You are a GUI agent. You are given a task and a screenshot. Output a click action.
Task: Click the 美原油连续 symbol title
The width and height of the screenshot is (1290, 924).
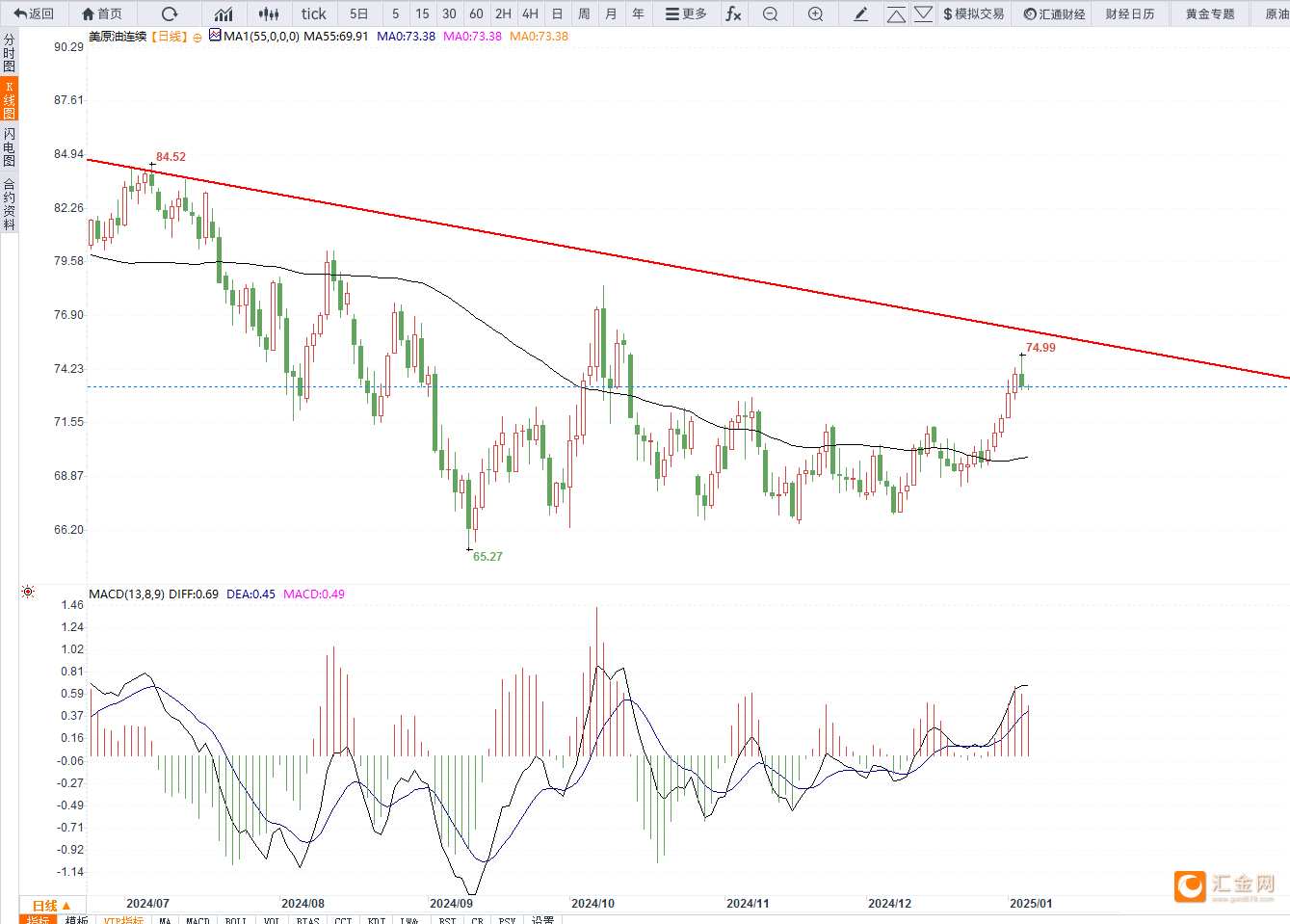(x=118, y=37)
